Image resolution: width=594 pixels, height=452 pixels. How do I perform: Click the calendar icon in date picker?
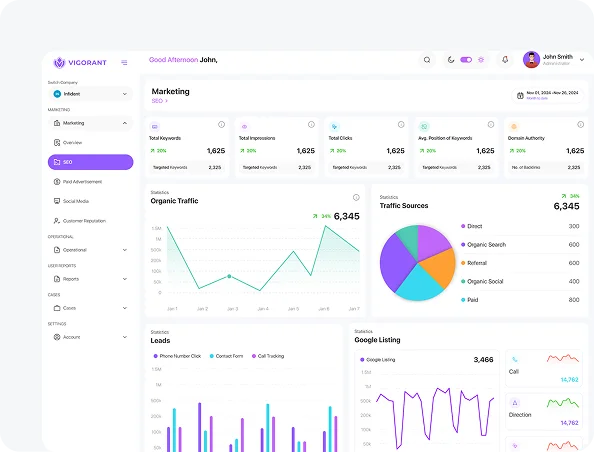(520, 95)
